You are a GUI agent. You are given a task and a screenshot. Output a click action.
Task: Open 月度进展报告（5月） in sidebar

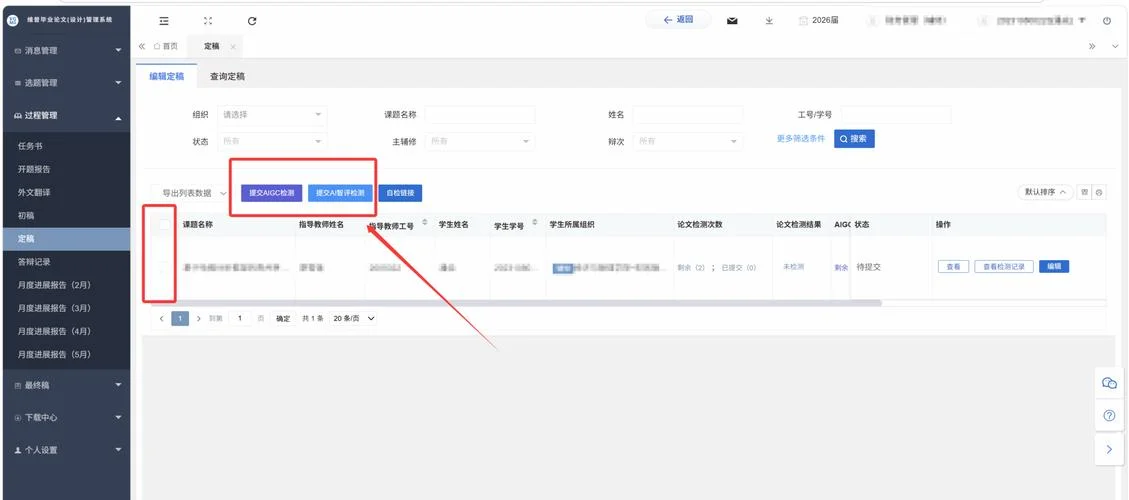click(x=66, y=354)
